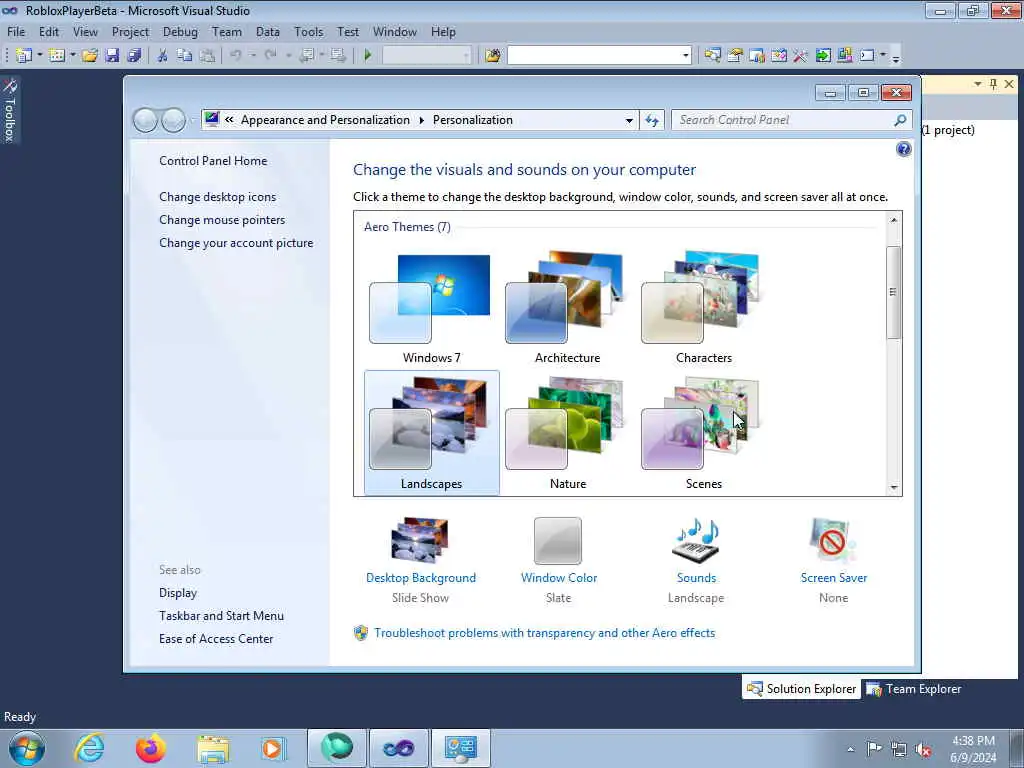1024x768 pixels.
Task: Select the Scenes theme
Action: coord(703,433)
